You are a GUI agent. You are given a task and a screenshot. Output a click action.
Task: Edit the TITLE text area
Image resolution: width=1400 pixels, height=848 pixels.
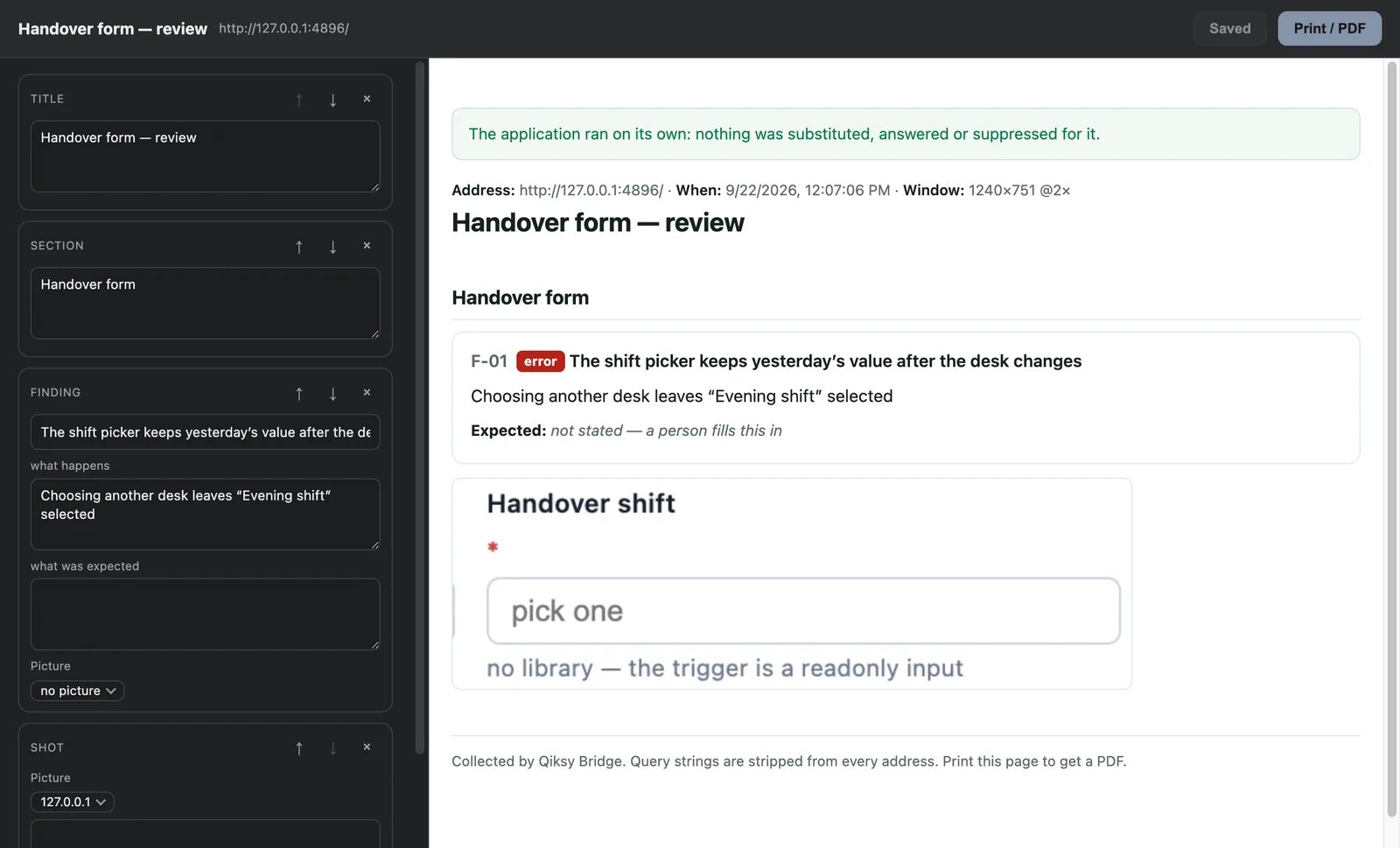pyautogui.click(x=206, y=156)
